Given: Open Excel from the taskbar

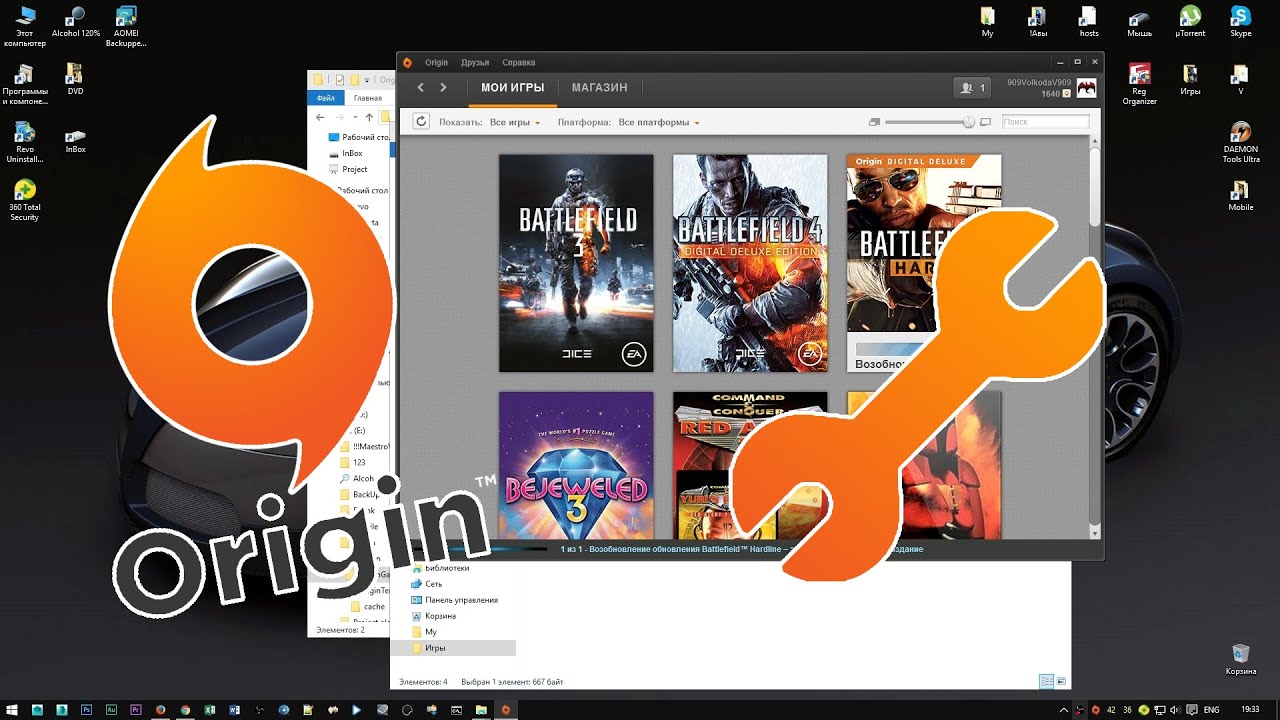Looking at the screenshot, I should point(210,709).
